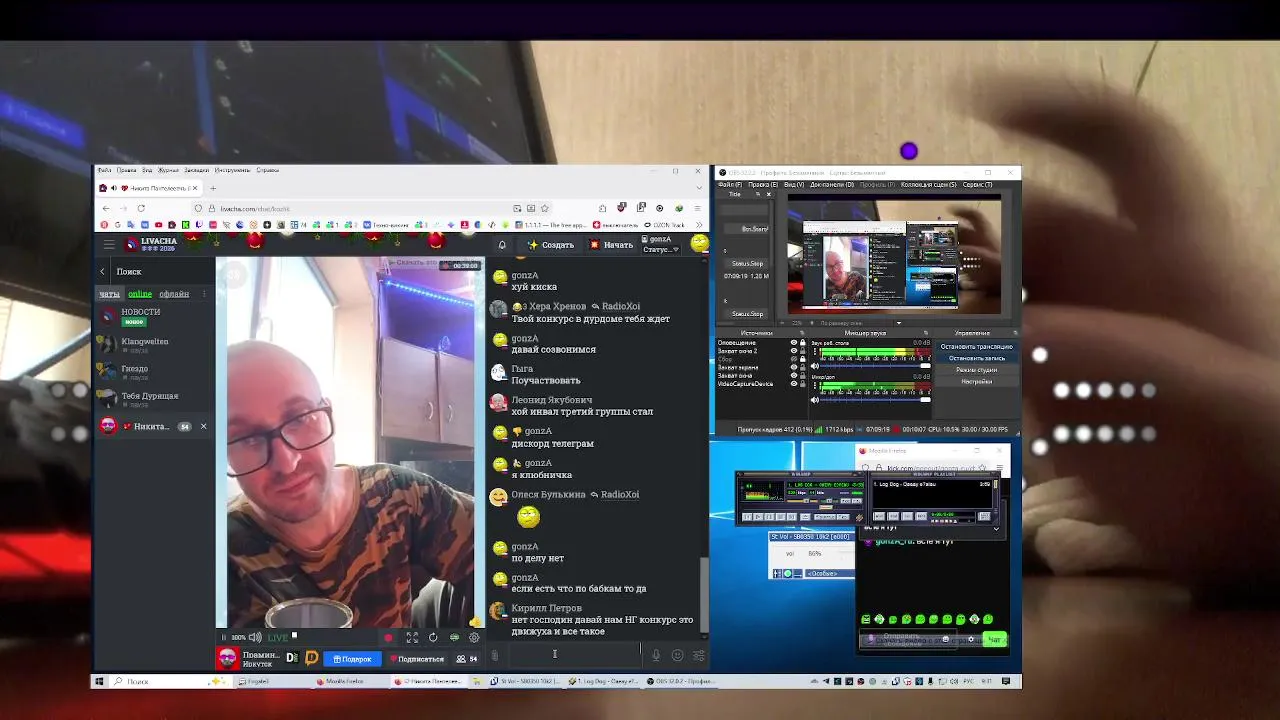1280x720 pixels.
Task: Open Mic/Aux channel three-dot menu in OBS
Action: pyautogui.click(x=815, y=386)
